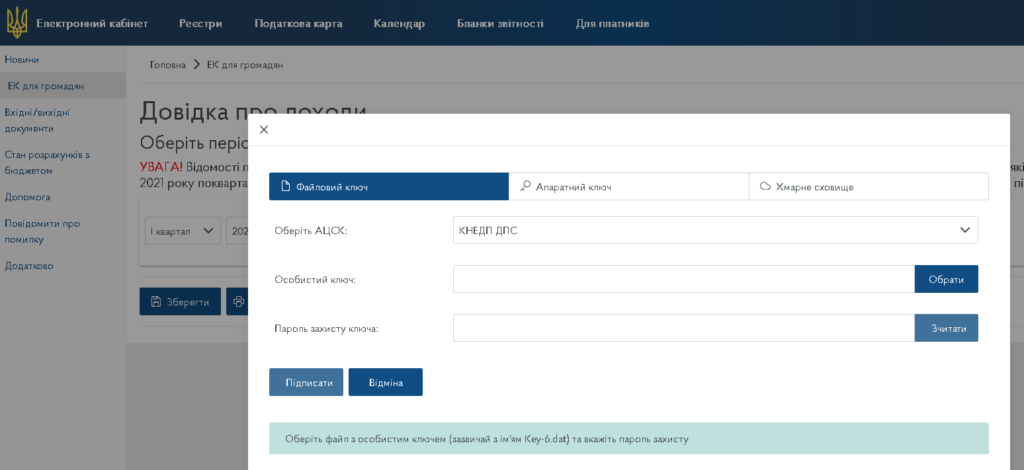Screen dimensions: 1024x470
Task: Open the Реєстри menu
Action: [x=201, y=23]
